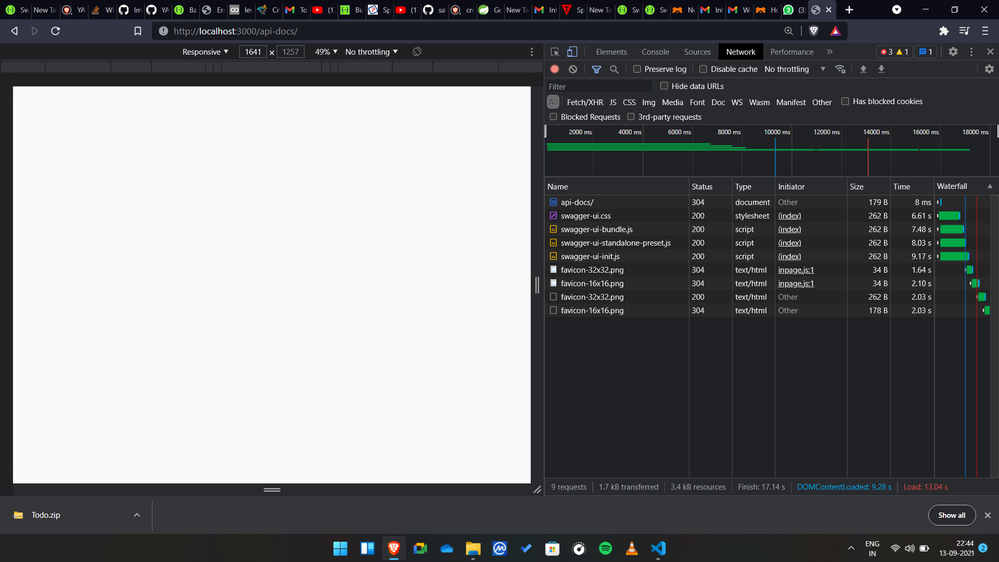The height and width of the screenshot is (562, 999).
Task: Check the Disable cache option
Action: pos(703,69)
